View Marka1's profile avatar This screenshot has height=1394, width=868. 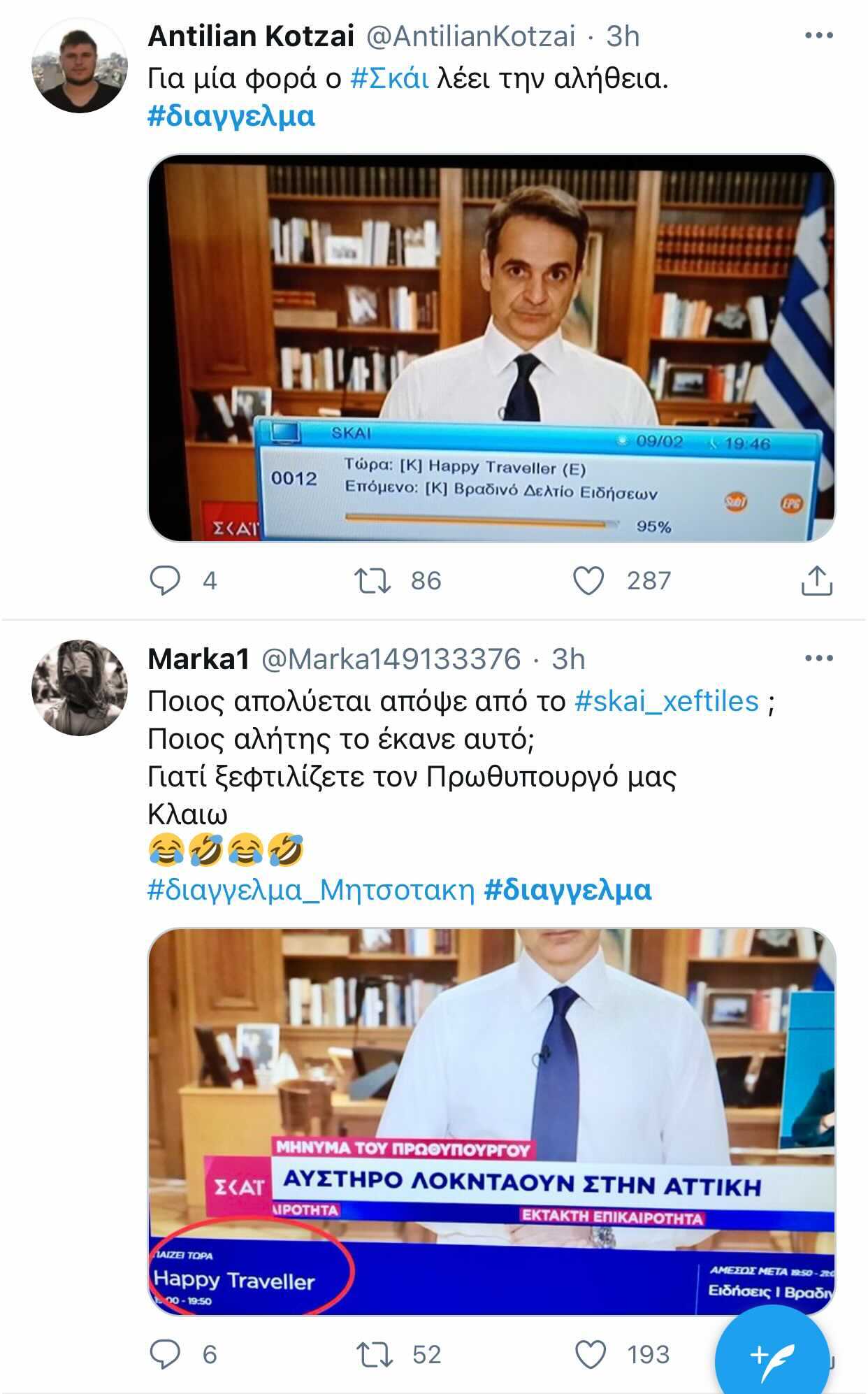click(79, 687)
